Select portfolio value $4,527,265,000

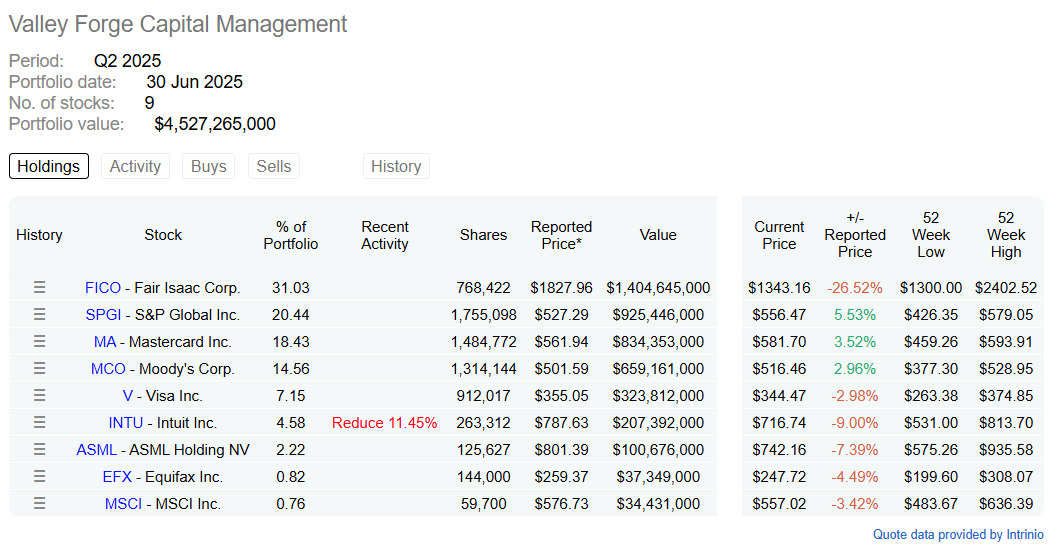pyautogui.click(x=215, y=124)
